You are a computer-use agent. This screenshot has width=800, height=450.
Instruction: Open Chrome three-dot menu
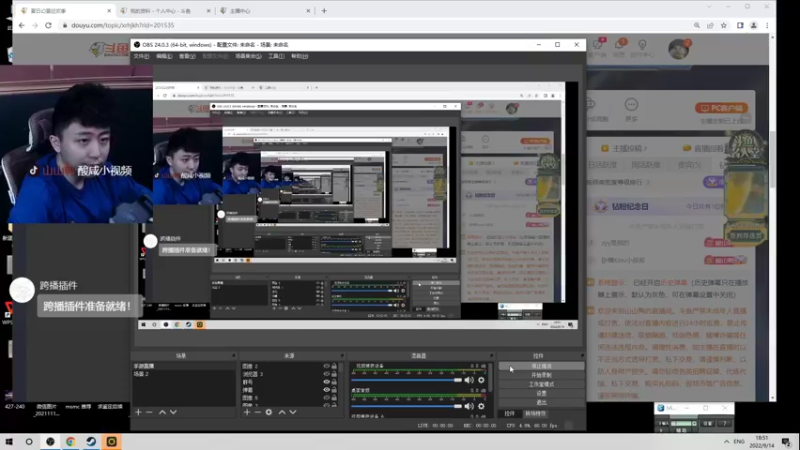pyautogui.click(x=767, y=25)
